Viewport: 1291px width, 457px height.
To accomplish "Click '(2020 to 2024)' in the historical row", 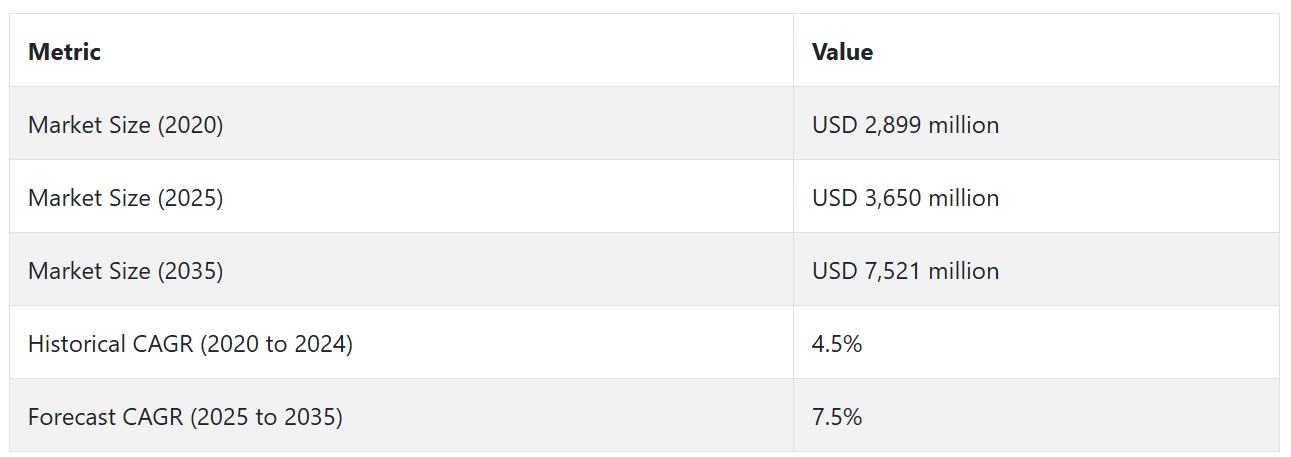I will tap(276, 344).
